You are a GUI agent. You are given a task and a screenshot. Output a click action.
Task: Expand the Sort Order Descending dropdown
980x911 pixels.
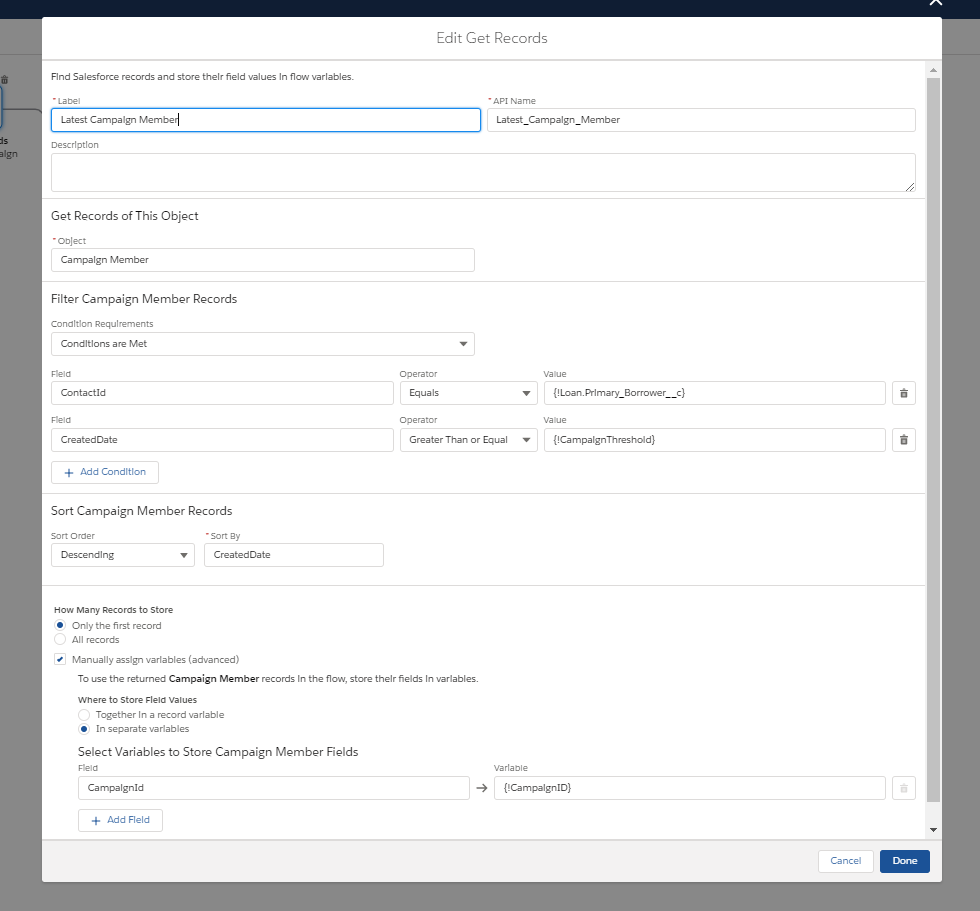click(122, 555)
